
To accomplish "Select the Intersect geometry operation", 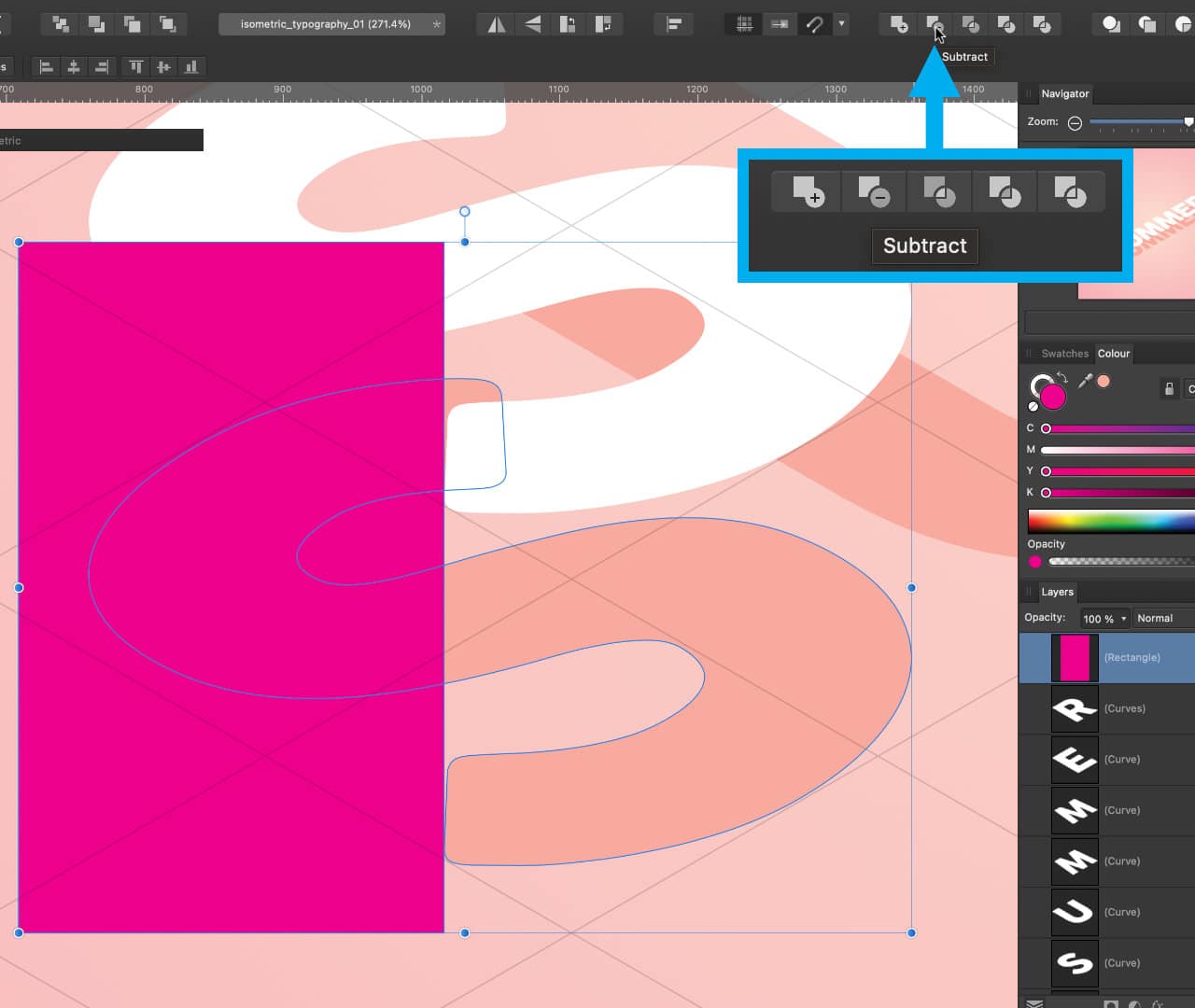I will coord(971,25).
